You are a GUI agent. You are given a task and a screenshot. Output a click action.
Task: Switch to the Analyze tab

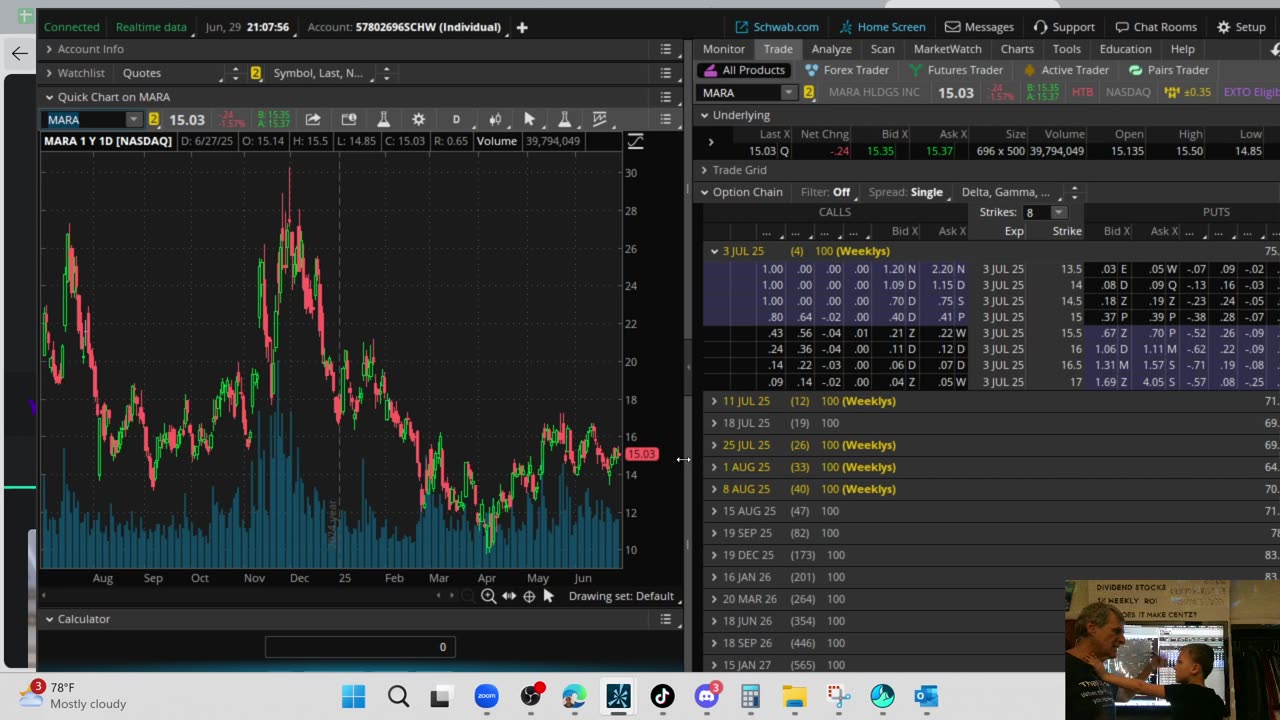click(831, 49)
